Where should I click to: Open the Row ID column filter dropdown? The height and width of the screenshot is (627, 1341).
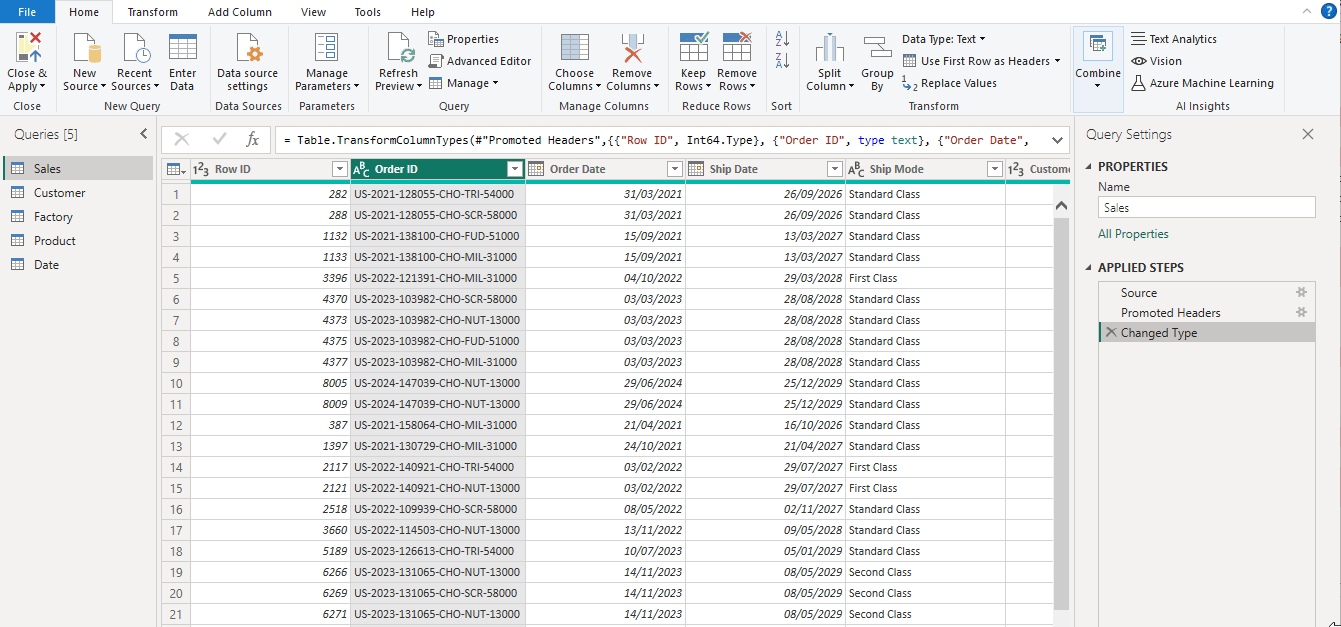339,169
